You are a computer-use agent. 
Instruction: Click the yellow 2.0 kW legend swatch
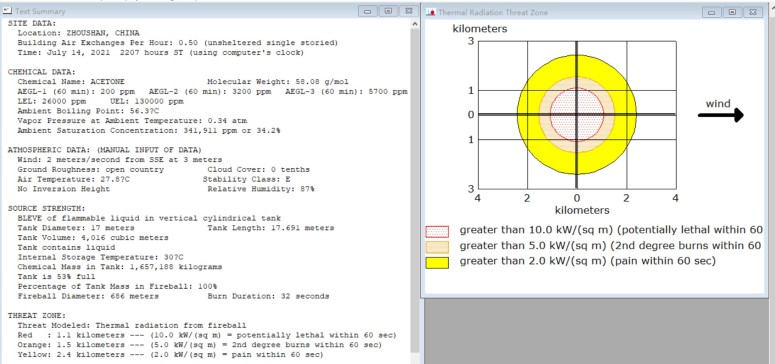point(437,263)
